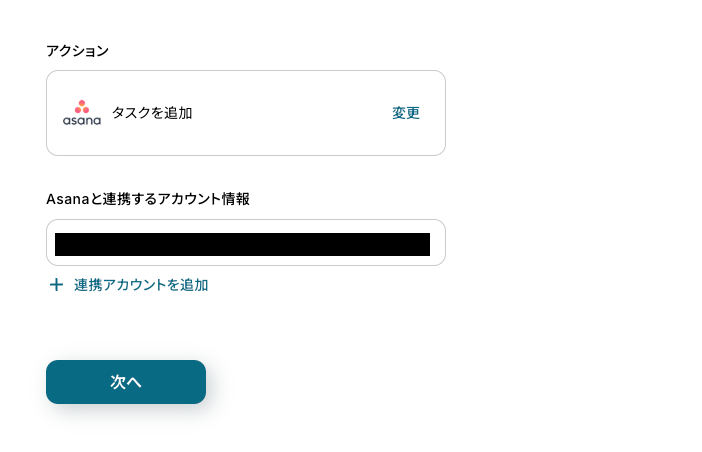
Task: Go to next step with 次へ
Action: [x=126, y=382]
